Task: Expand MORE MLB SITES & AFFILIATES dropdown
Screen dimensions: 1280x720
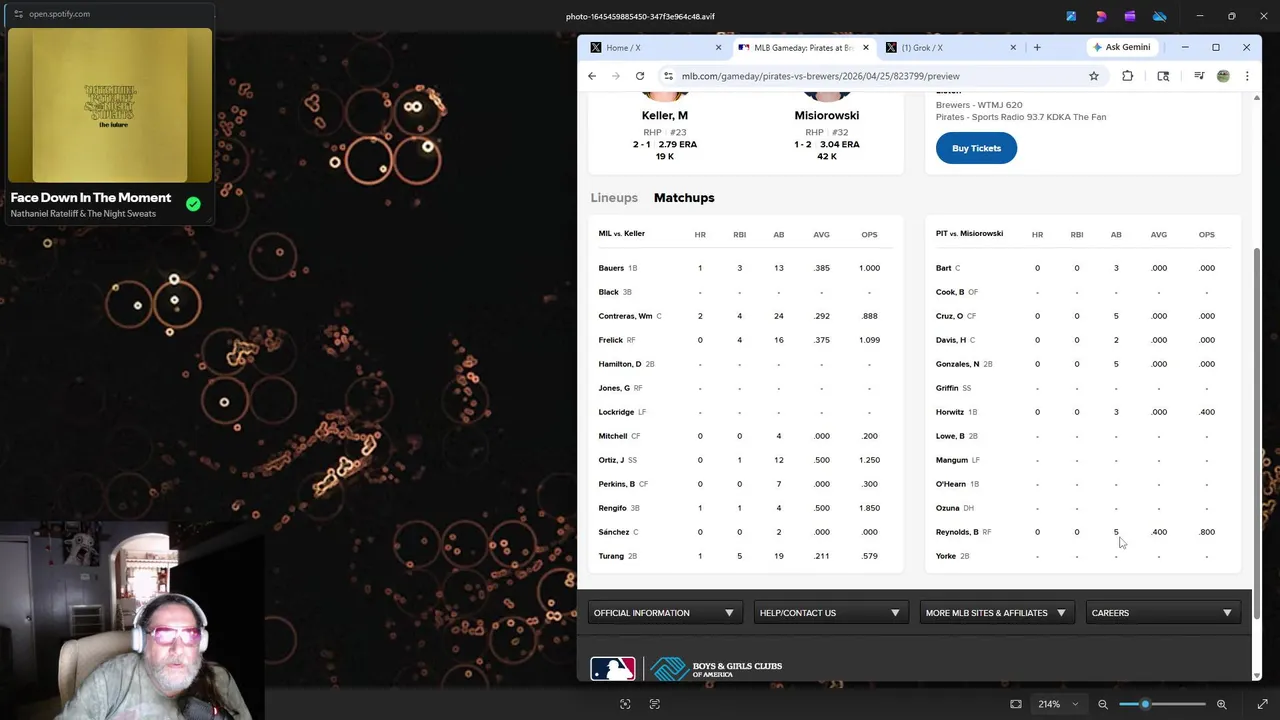Action: click(x=995, y=613)
